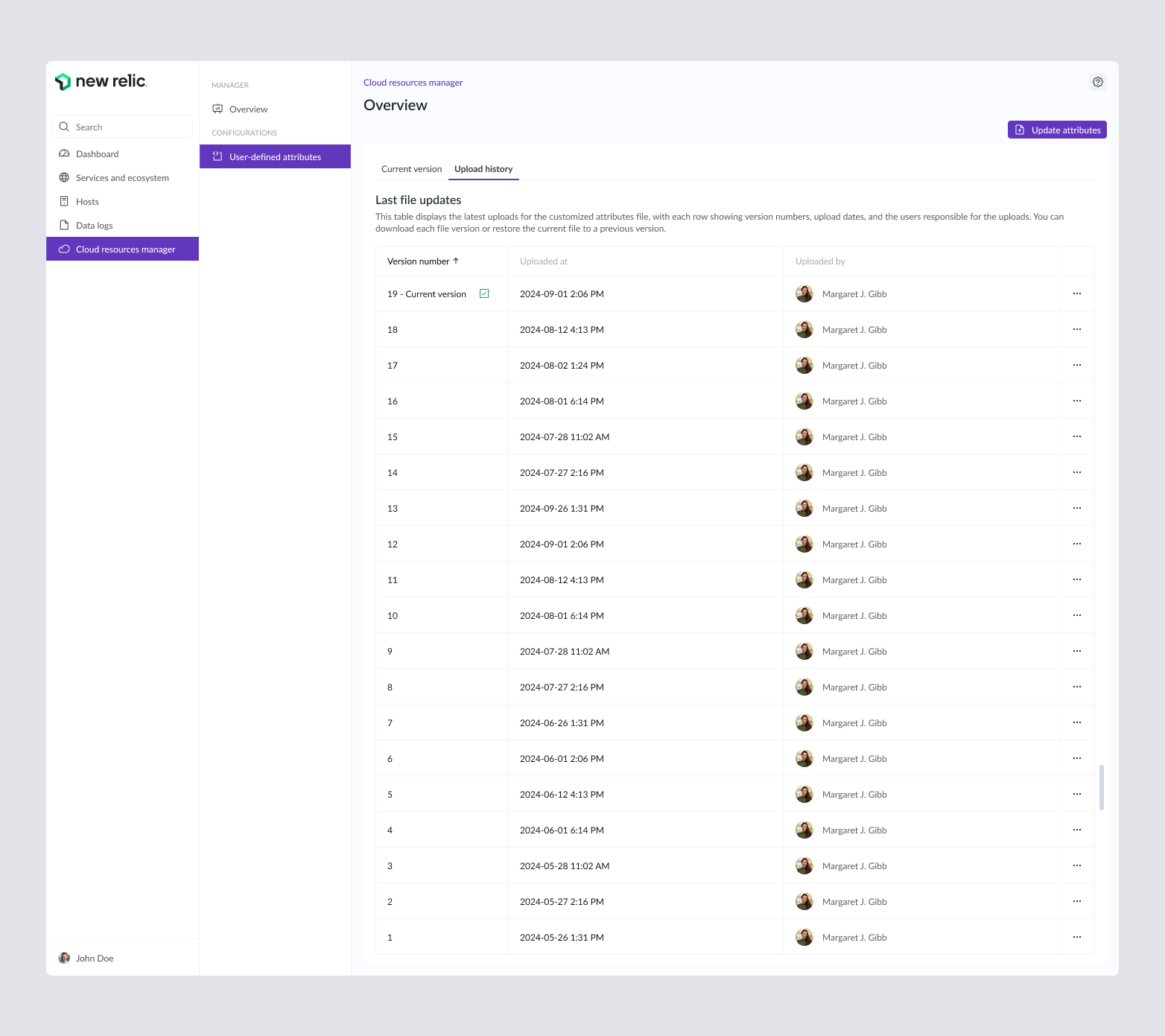Click the current version checkmark icon
1165x1036 pixels.
484,293
